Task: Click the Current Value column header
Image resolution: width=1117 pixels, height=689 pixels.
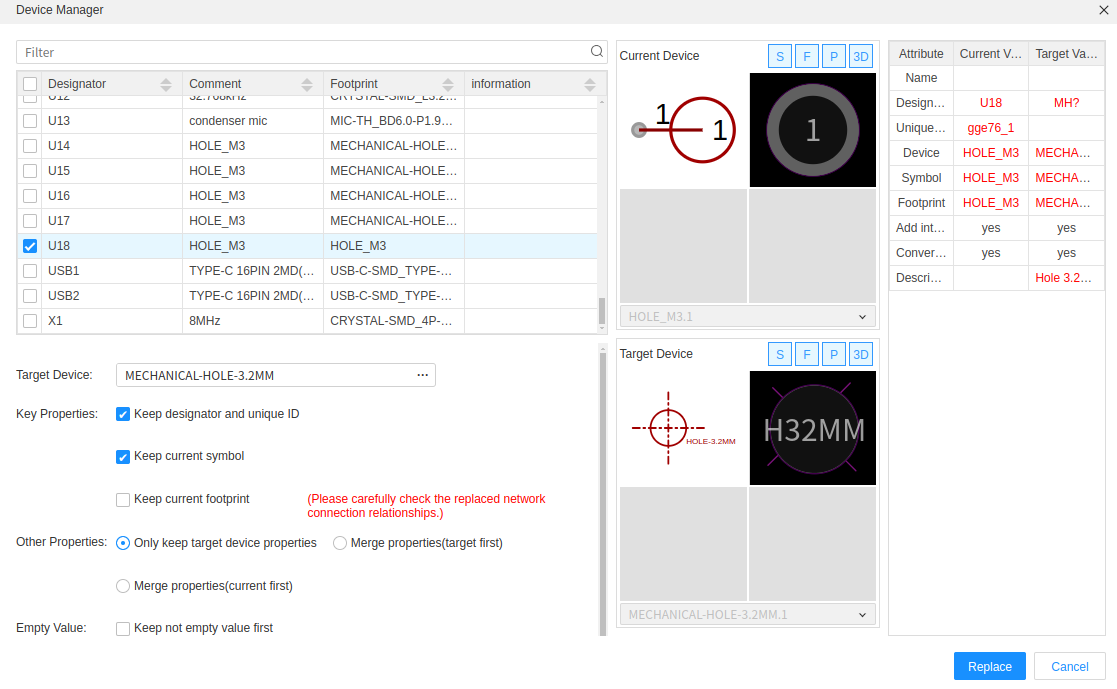Action: click(x=990, y=53)
